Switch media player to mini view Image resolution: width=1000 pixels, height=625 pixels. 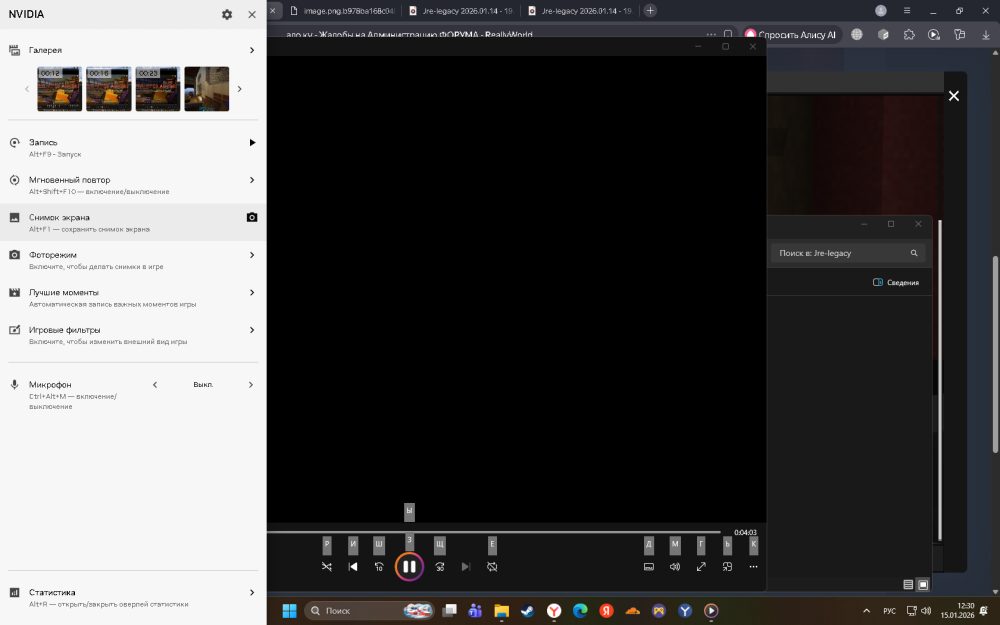(x=727, y=566)
